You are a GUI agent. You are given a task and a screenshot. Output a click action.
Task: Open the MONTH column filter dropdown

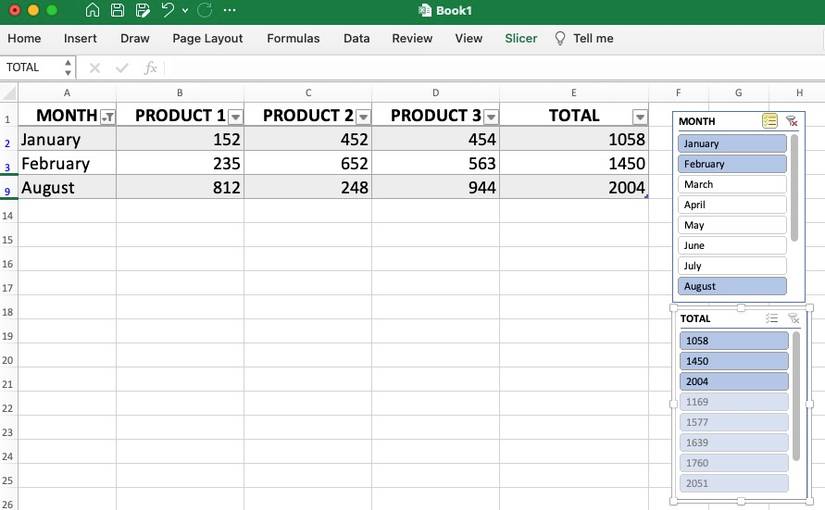[x=108, y=117]
